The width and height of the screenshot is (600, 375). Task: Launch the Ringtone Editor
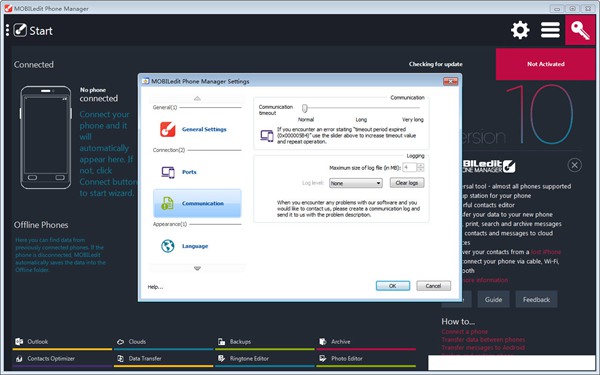click(x=243, y=359)
